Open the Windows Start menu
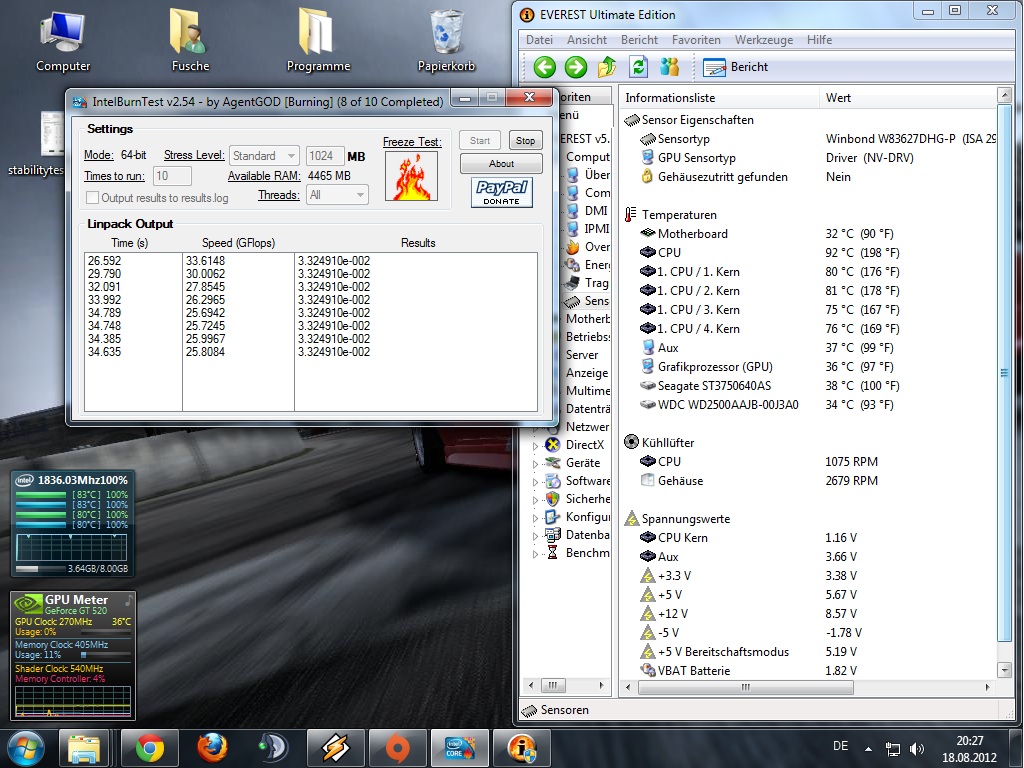Viewport: 1024px width, 768px height. click(24, 748)
